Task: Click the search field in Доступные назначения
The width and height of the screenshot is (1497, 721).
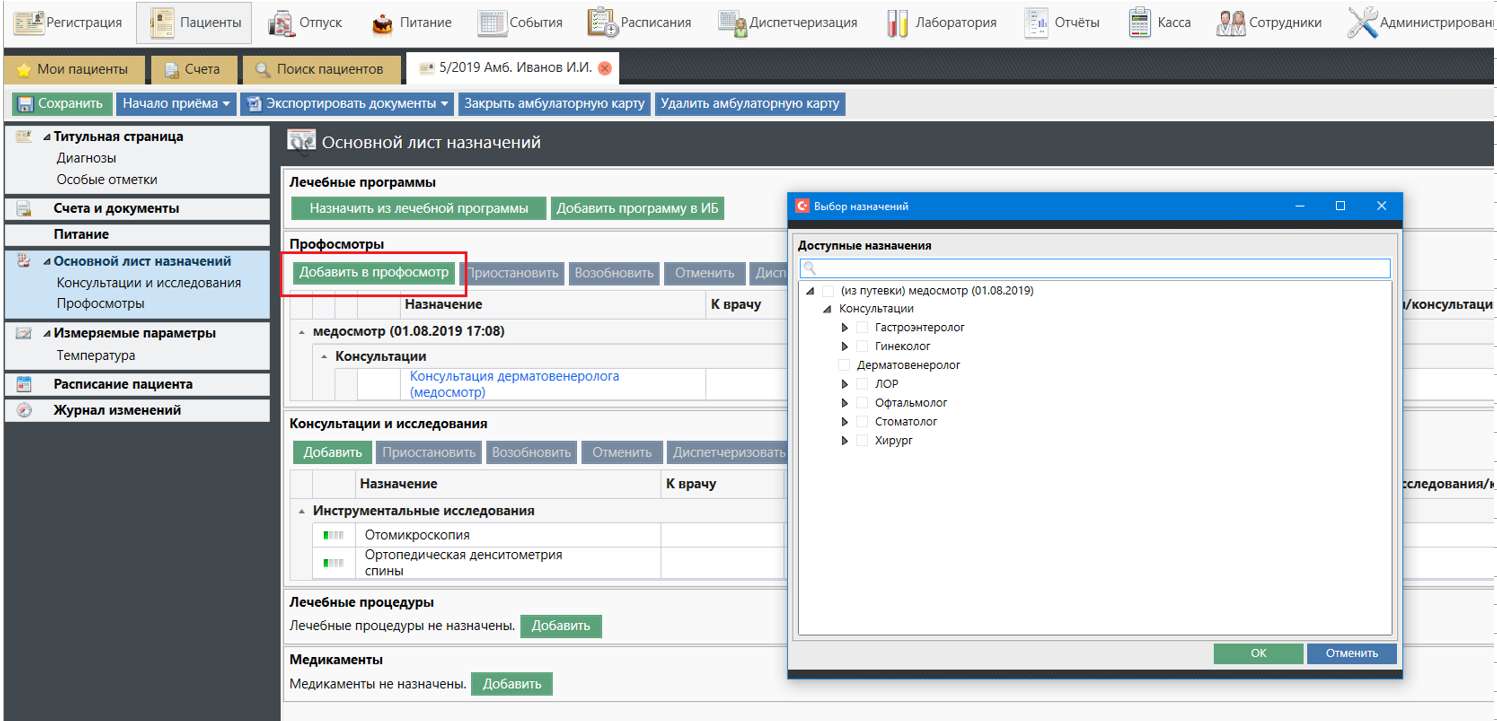Action: pos(1094,268)
